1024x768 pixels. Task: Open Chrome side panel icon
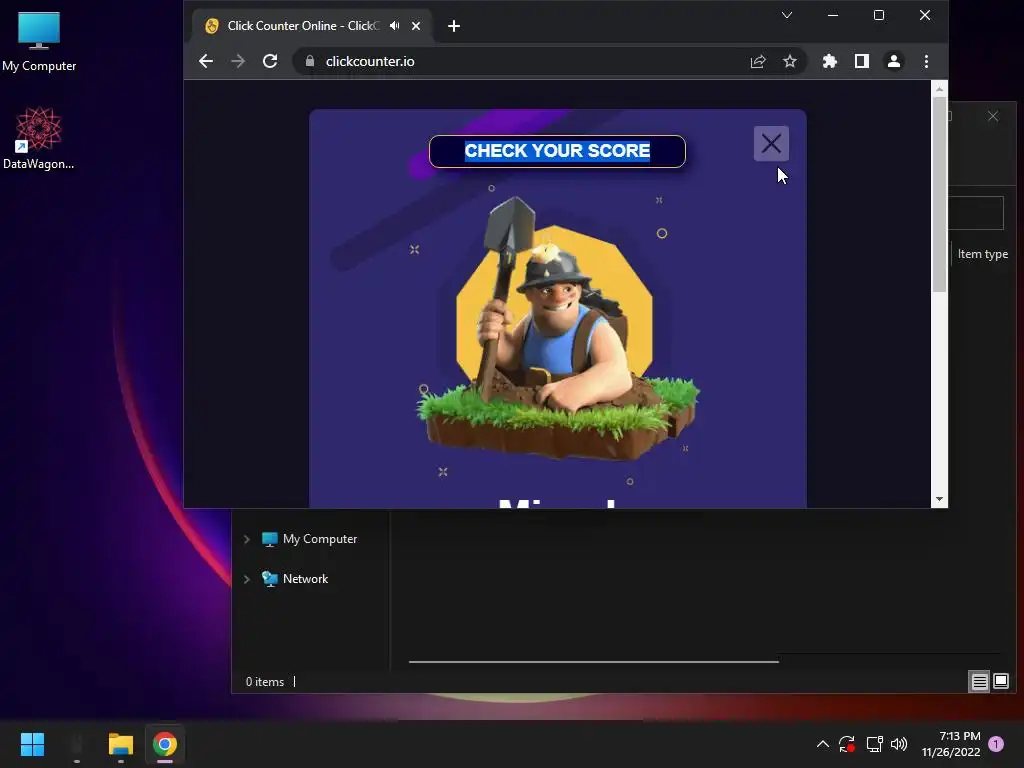point(861,61)
